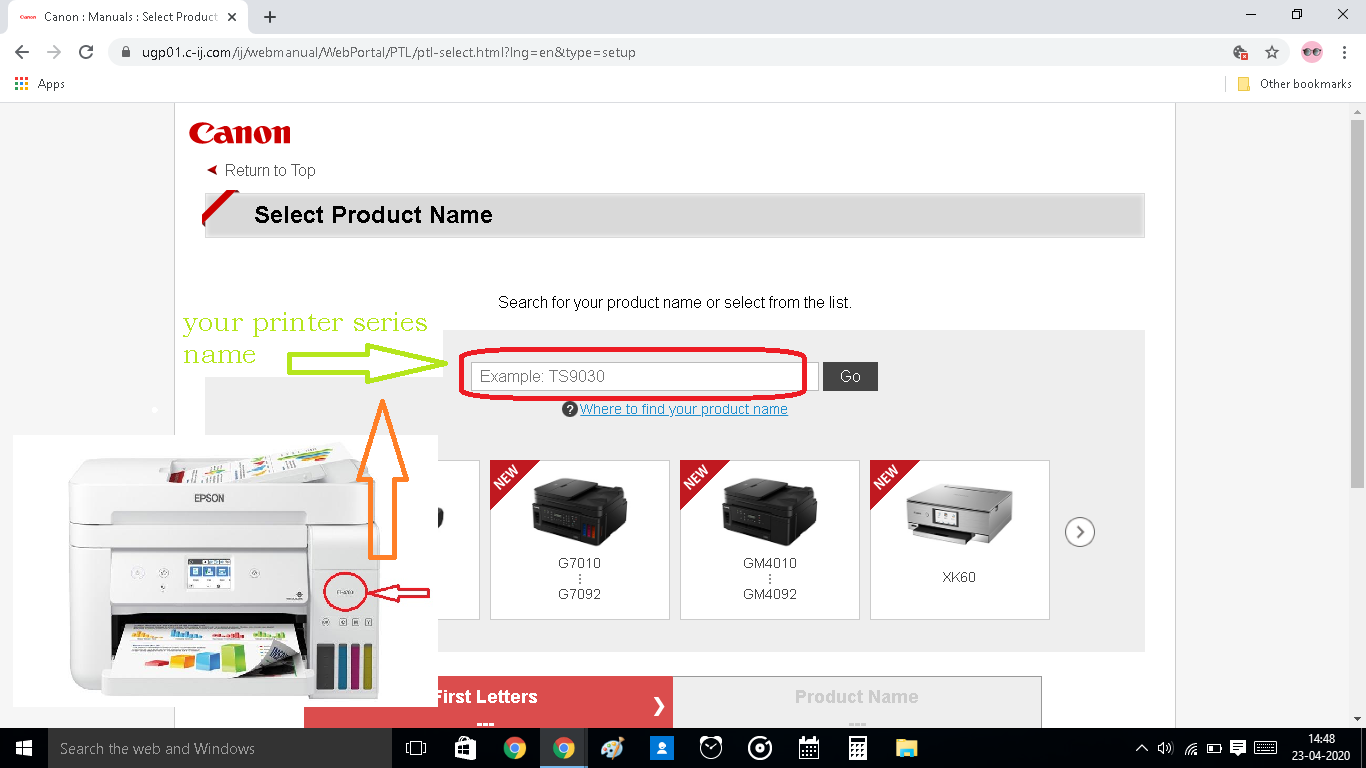The height and width of the screenshot is (768, 1366).
Task: Open the Apps shortcut in bookmarks bar
Action: [40, 84]
